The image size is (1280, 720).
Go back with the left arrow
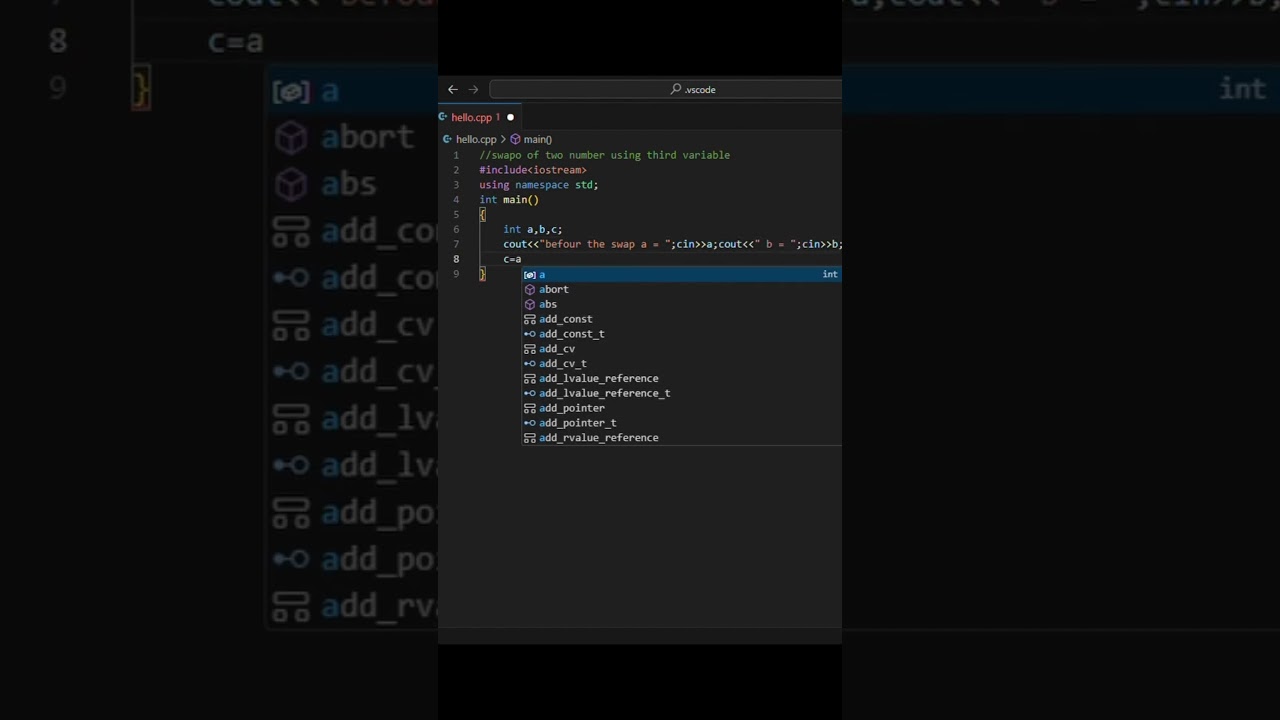point(453,89)
